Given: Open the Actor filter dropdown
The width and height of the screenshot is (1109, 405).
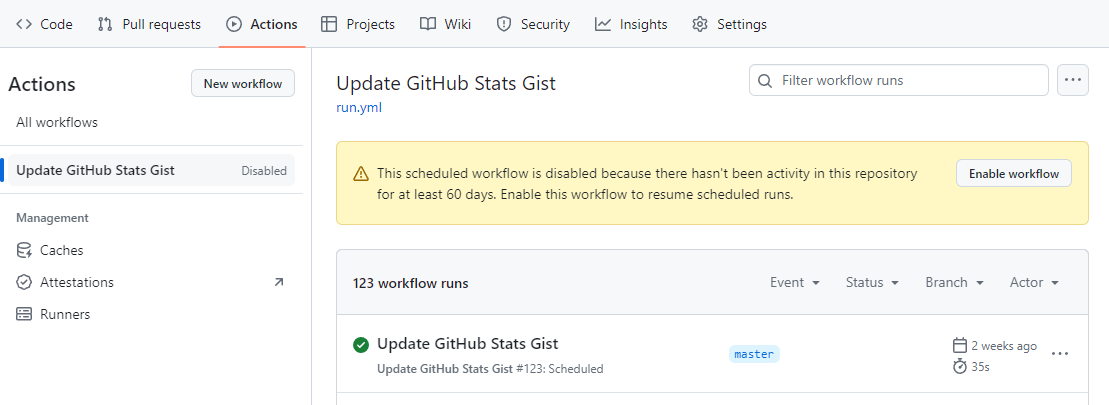Looking at the screenshot, I should pos(1034,282).
